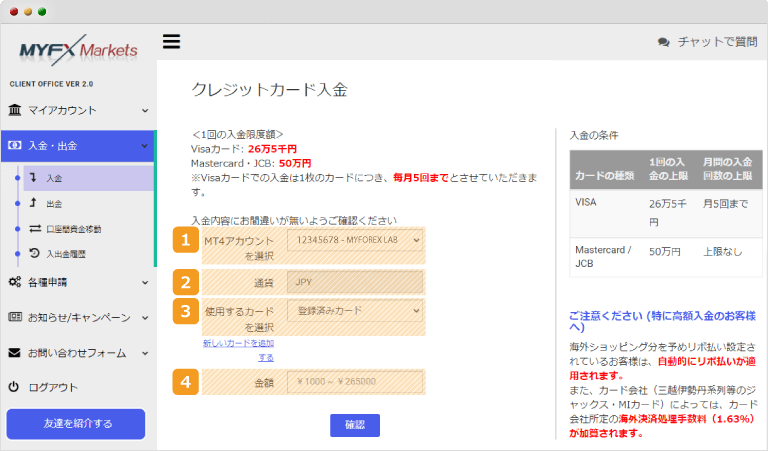This screenshot has width=768, height=451.
Task: Open the 使用するカード dropdown
Action: 355,310
